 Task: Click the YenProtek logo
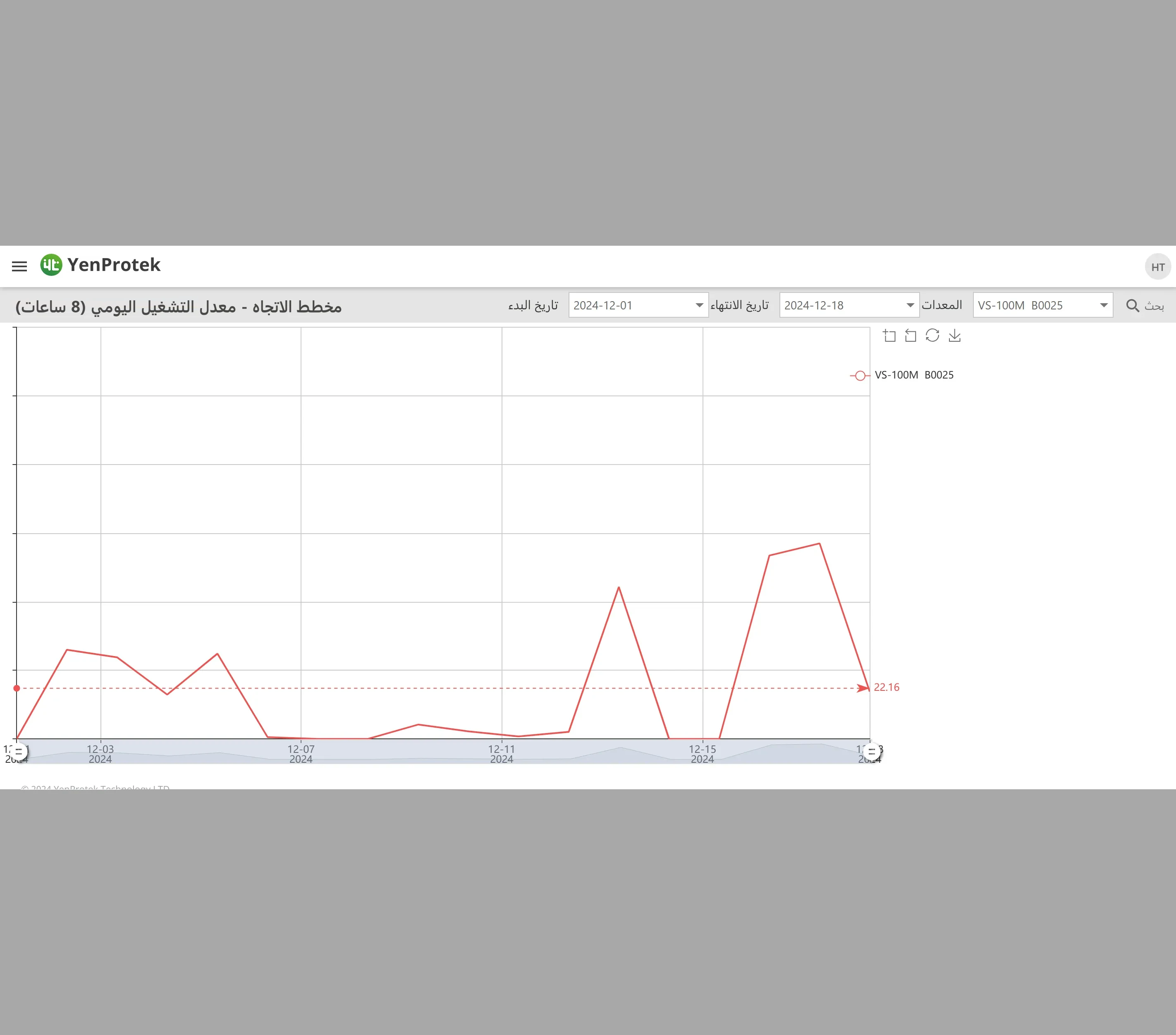click(x=100, y=265)
